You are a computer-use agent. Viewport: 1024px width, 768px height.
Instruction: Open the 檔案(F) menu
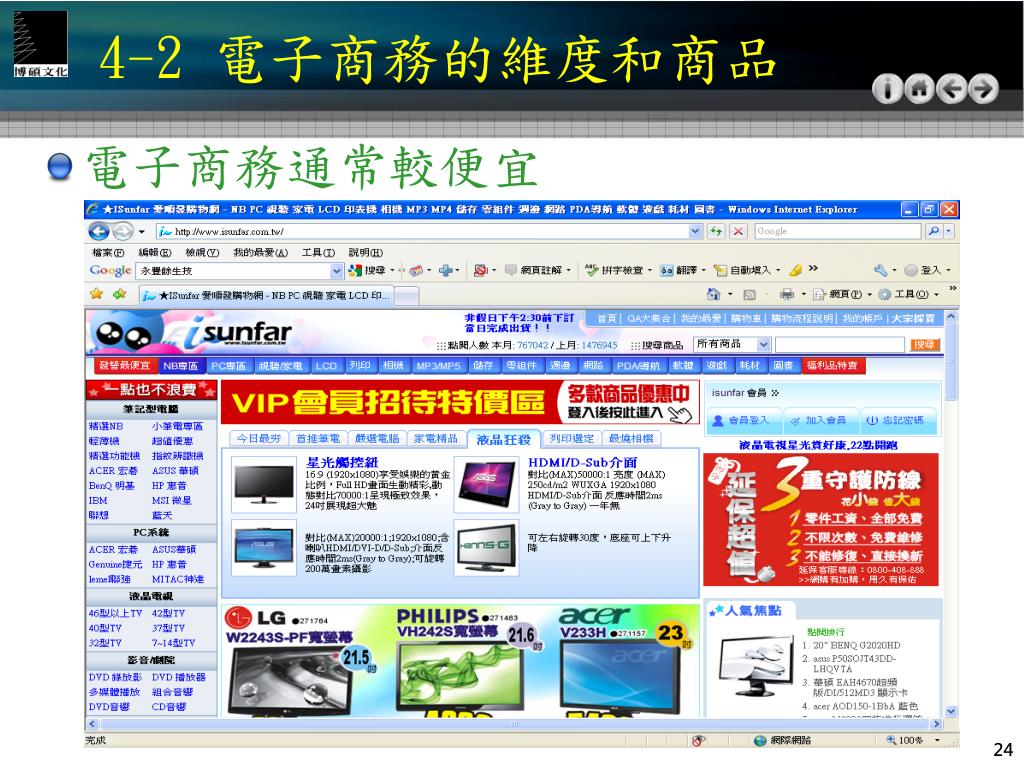click(108, 252)
